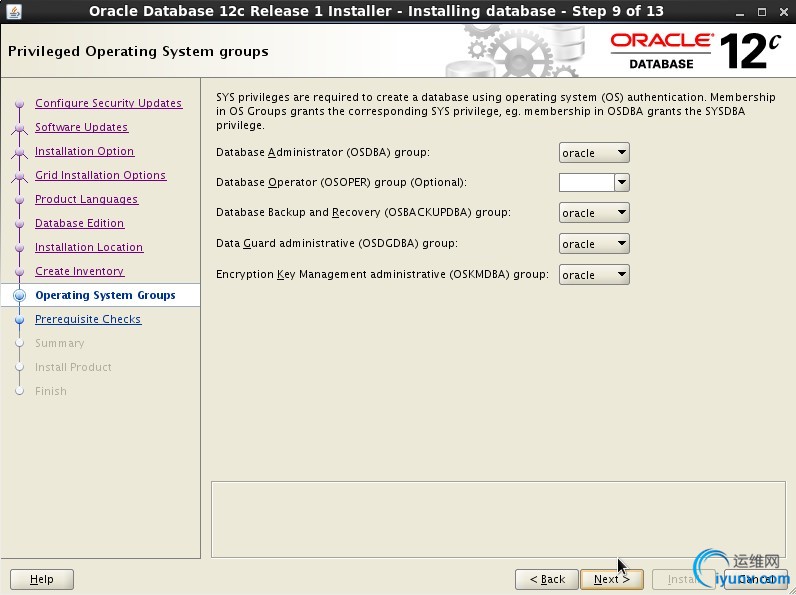Click the 'Encryption Key Management administrative (OSKMDBA) group:' label

[382, 274]
